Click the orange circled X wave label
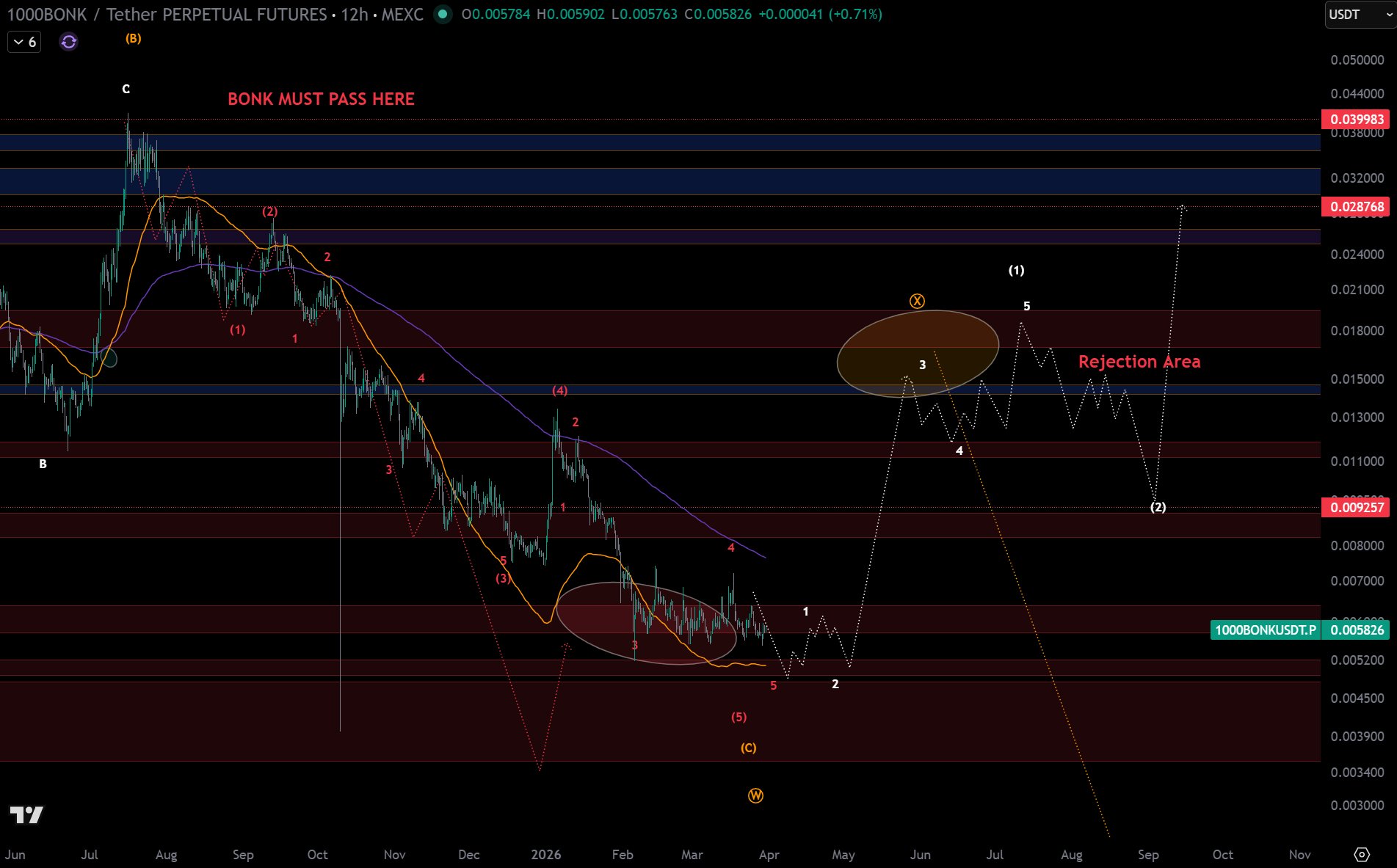This screenshot has width=1397, height=868. pos(917,301)
